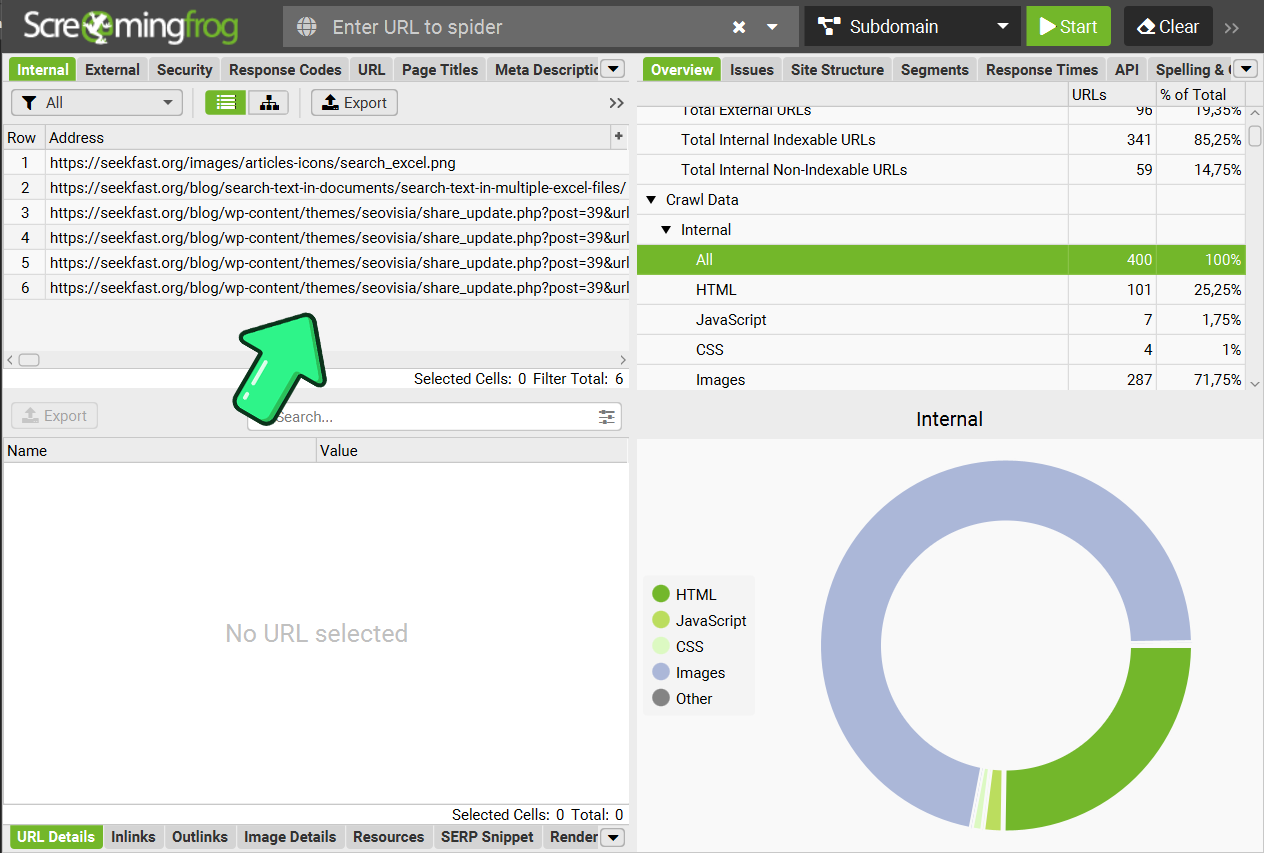Expand the upper panel's double-arrow icon
The height and width of the screenshot is (853, 1264).
tap(616, 103)
